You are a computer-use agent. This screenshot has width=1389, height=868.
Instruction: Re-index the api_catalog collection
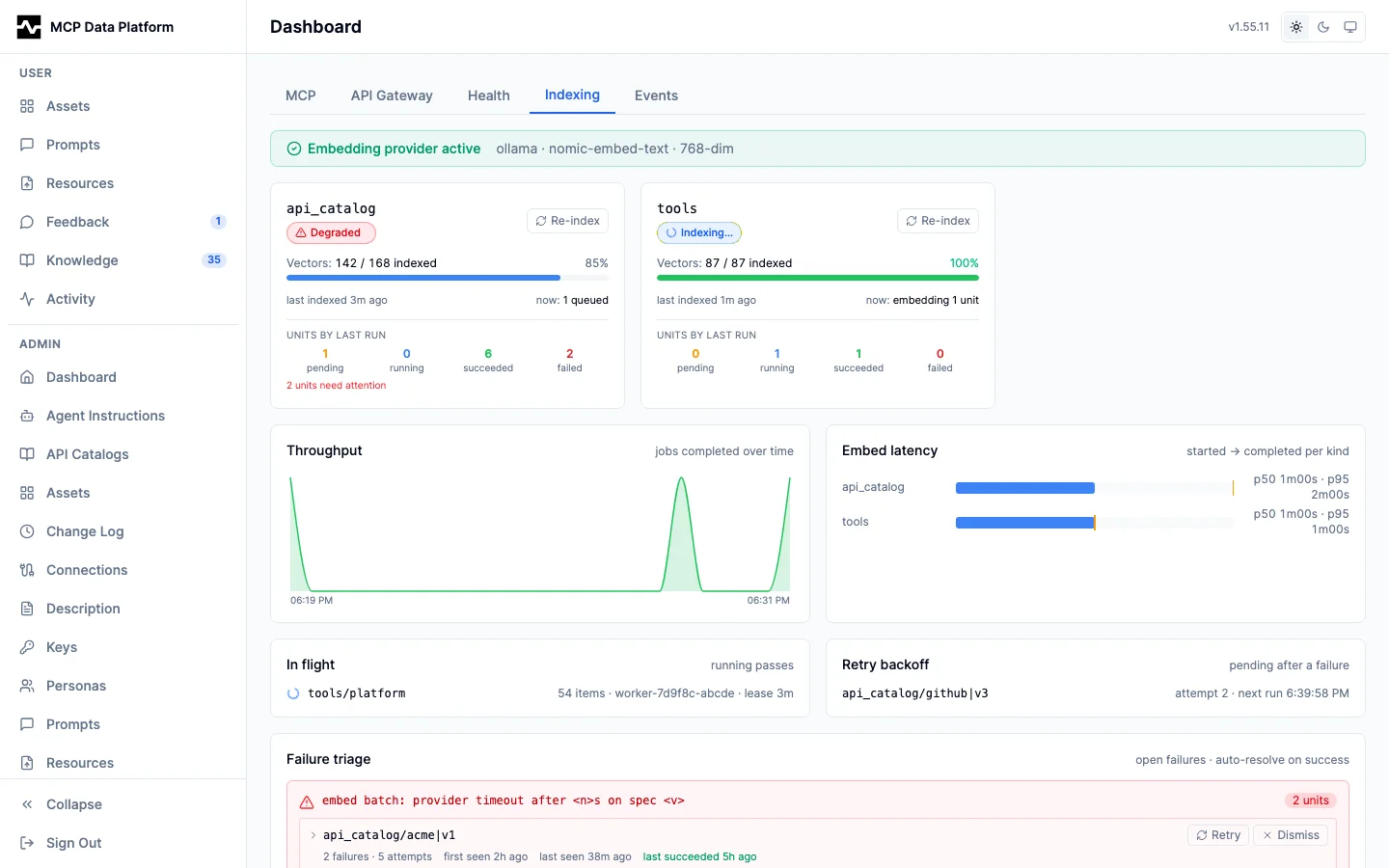[568, 221]
